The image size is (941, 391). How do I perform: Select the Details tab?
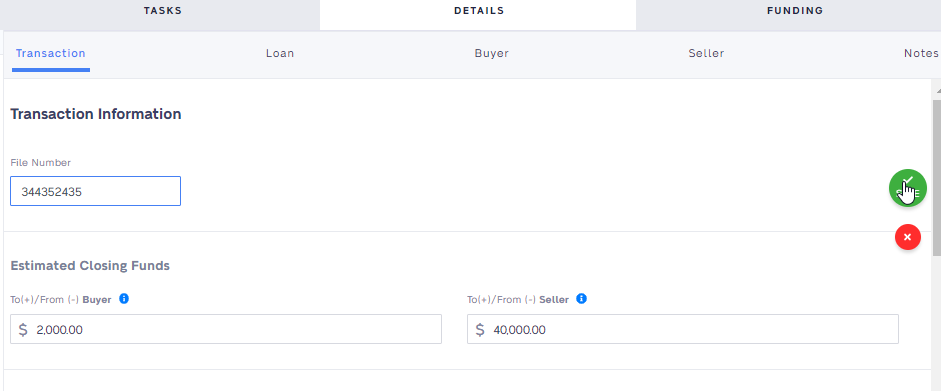tap(478, 11)
